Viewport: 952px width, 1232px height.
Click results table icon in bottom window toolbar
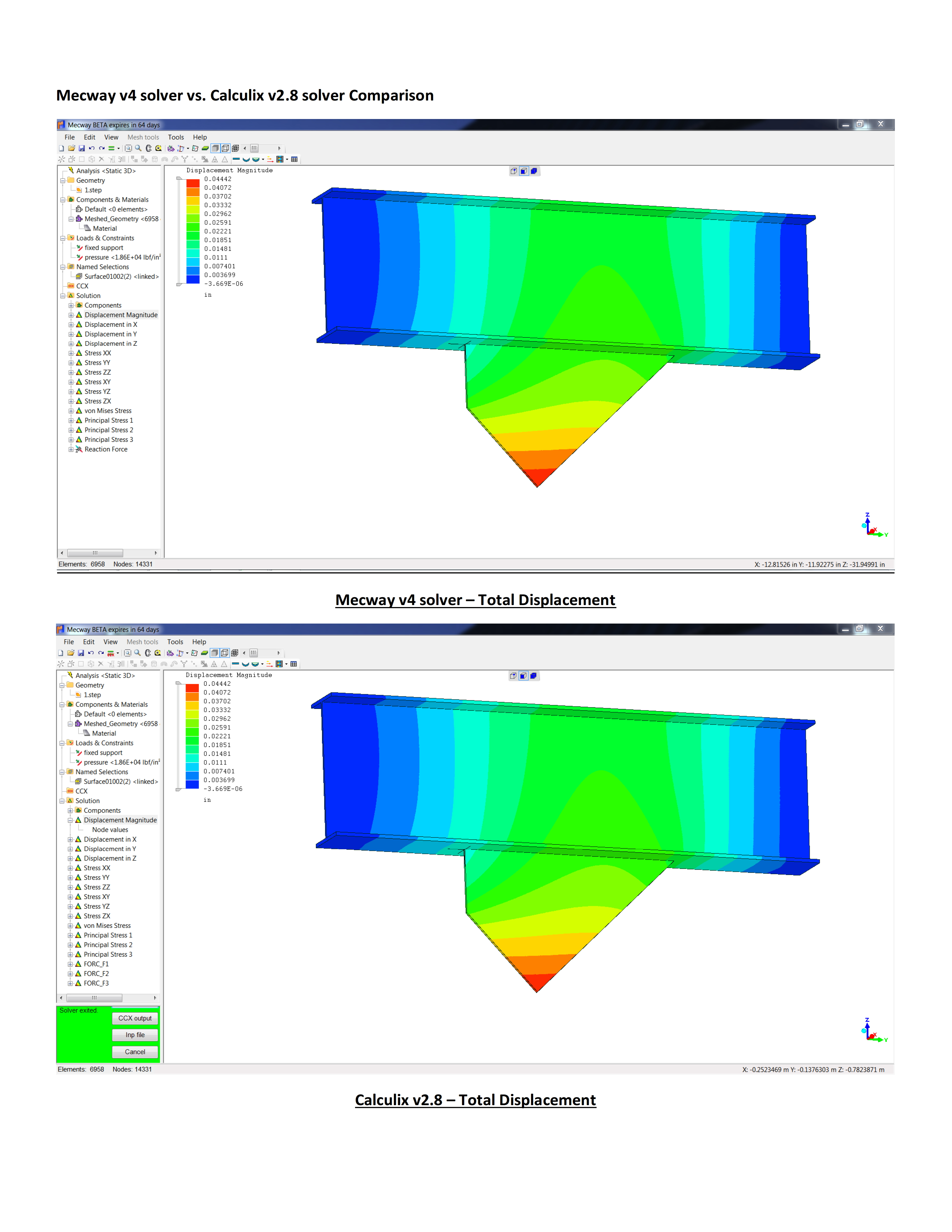point(293,664)
